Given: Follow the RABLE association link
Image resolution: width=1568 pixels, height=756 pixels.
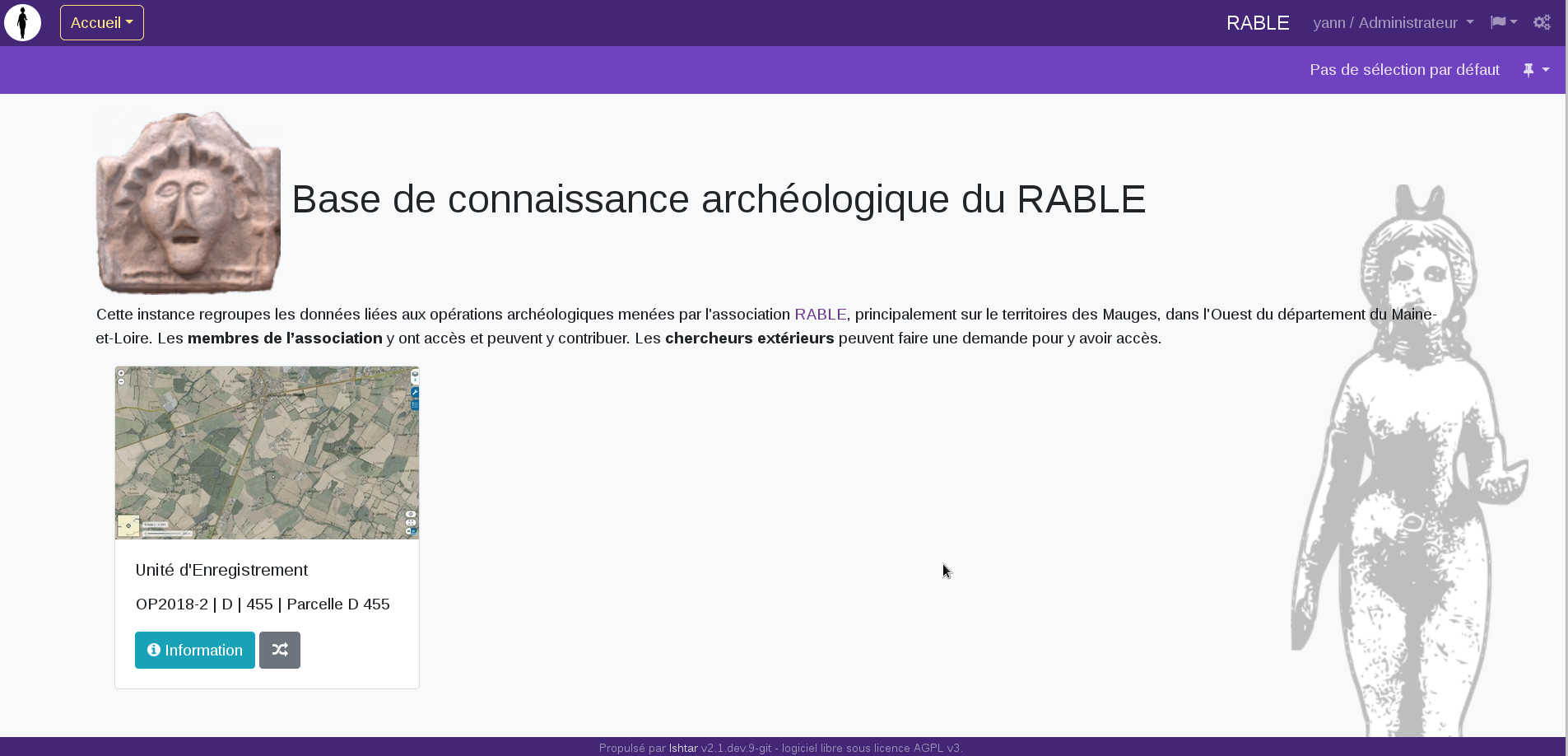Looking at the screenshot, I should 820,315.
